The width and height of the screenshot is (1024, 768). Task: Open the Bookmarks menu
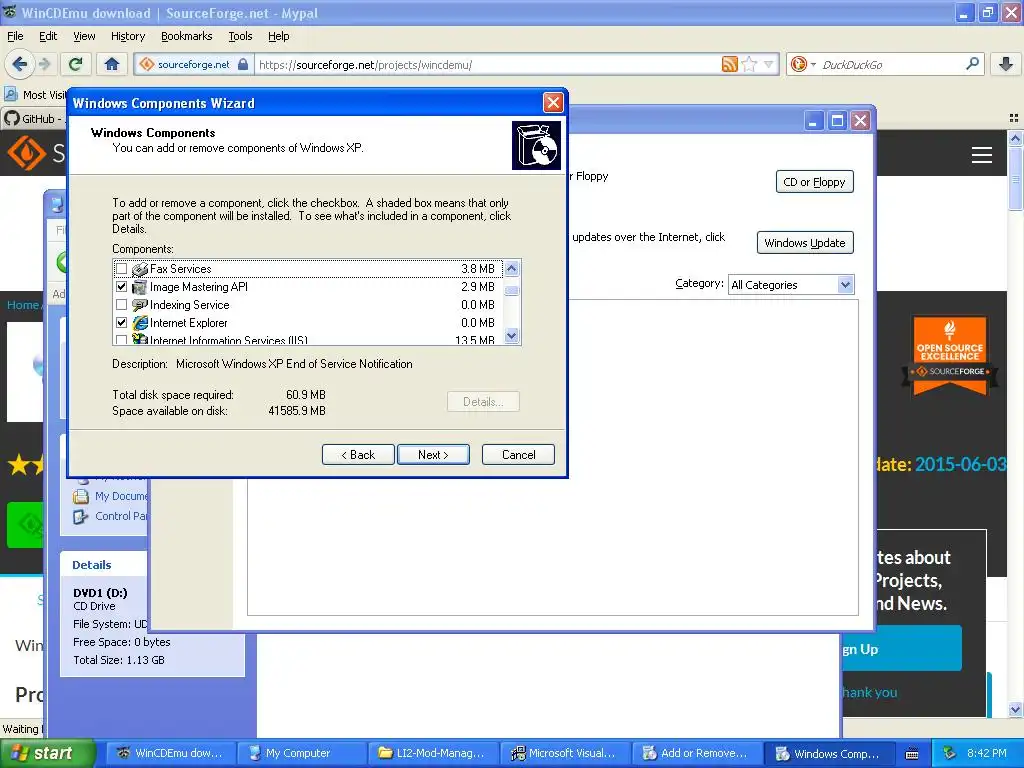(x=186, y=36)
